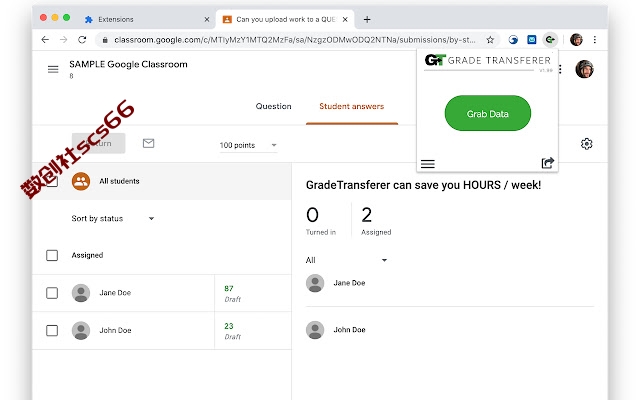Click the blue mail extension icon
Screen dimensions: 640x400
click(x=531, y=40)
